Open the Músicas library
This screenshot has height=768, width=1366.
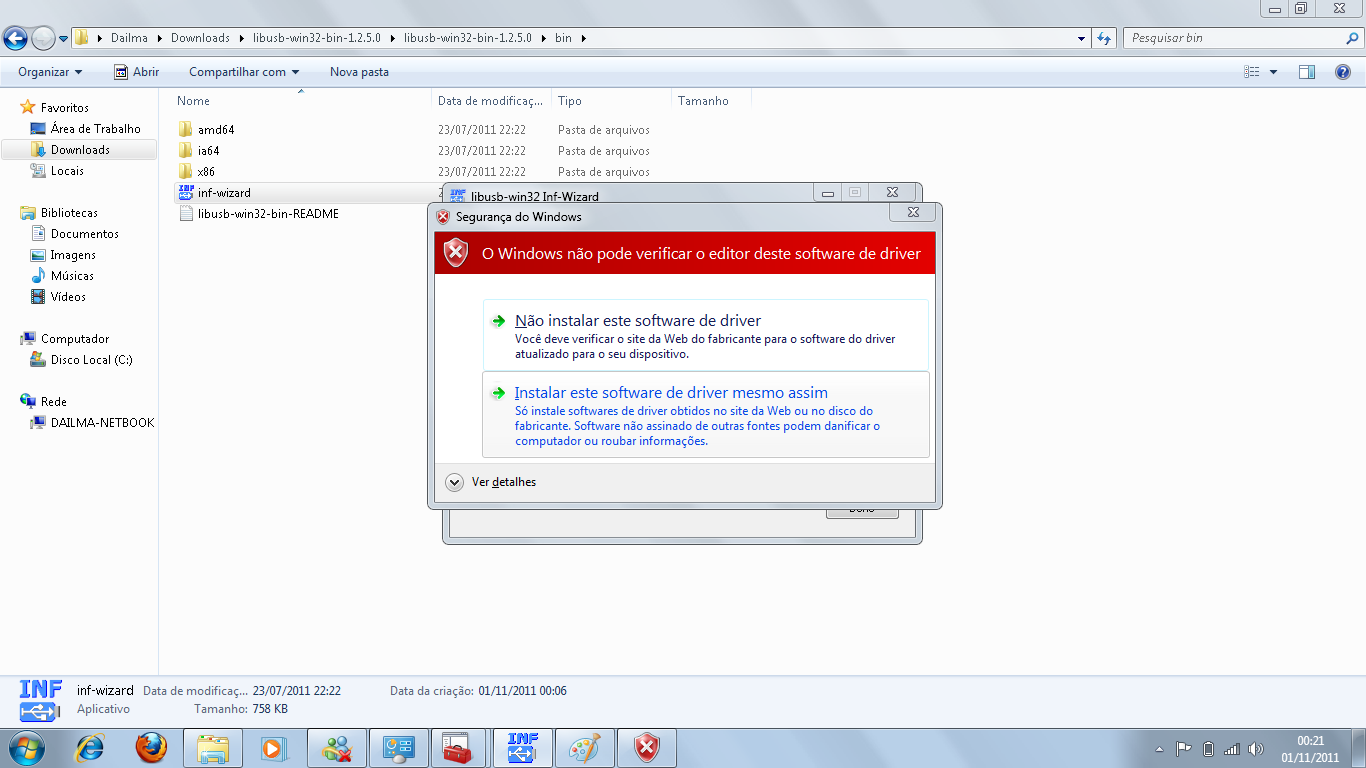pos(72,276)
